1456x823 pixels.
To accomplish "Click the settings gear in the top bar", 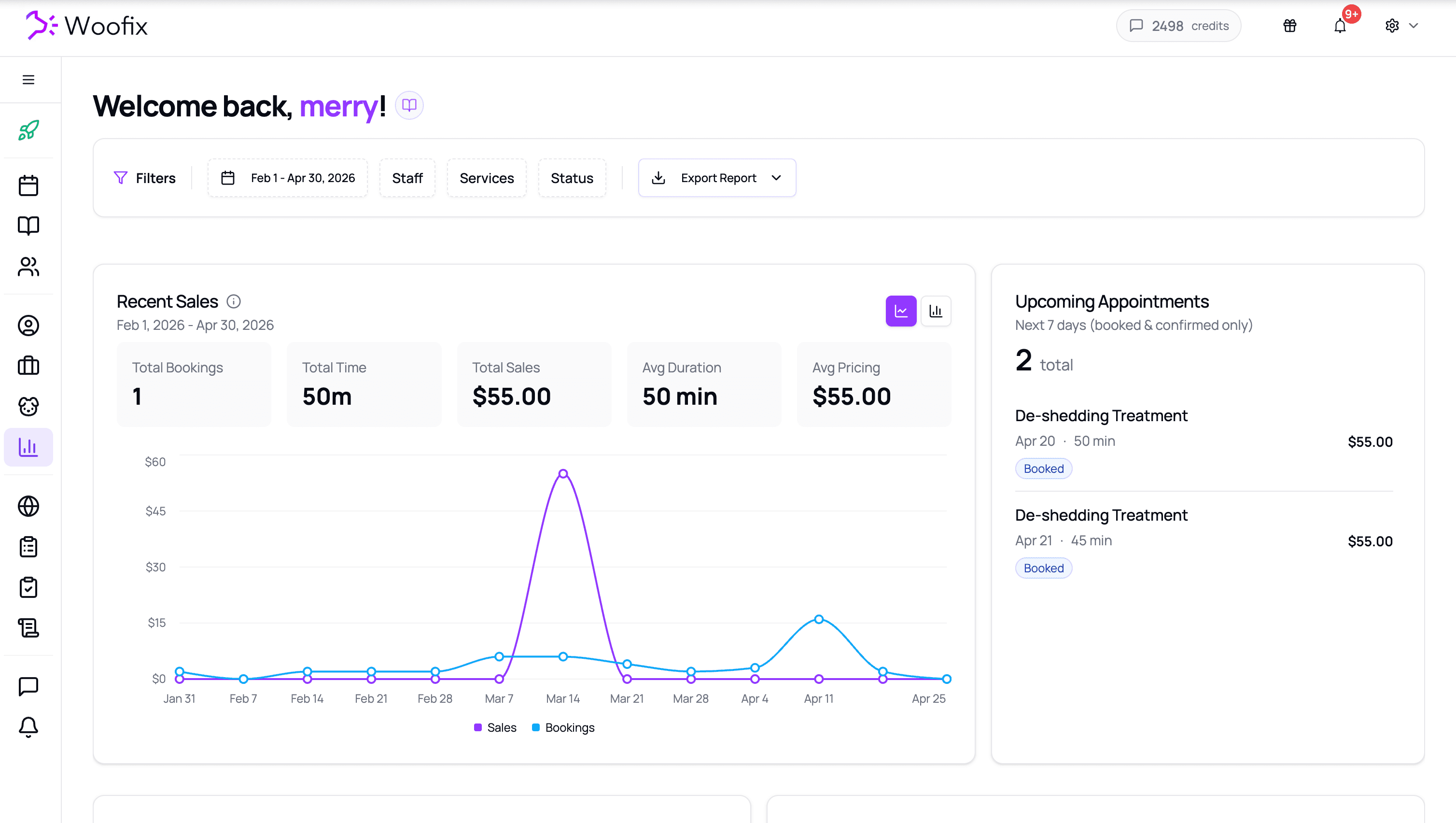I will tap(1392, 26).
